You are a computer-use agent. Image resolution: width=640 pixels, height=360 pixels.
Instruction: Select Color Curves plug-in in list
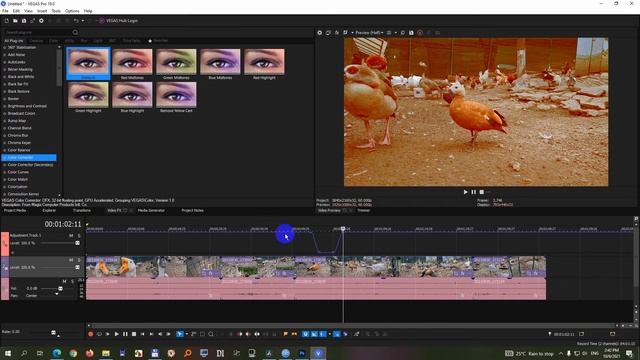point(18,172)
